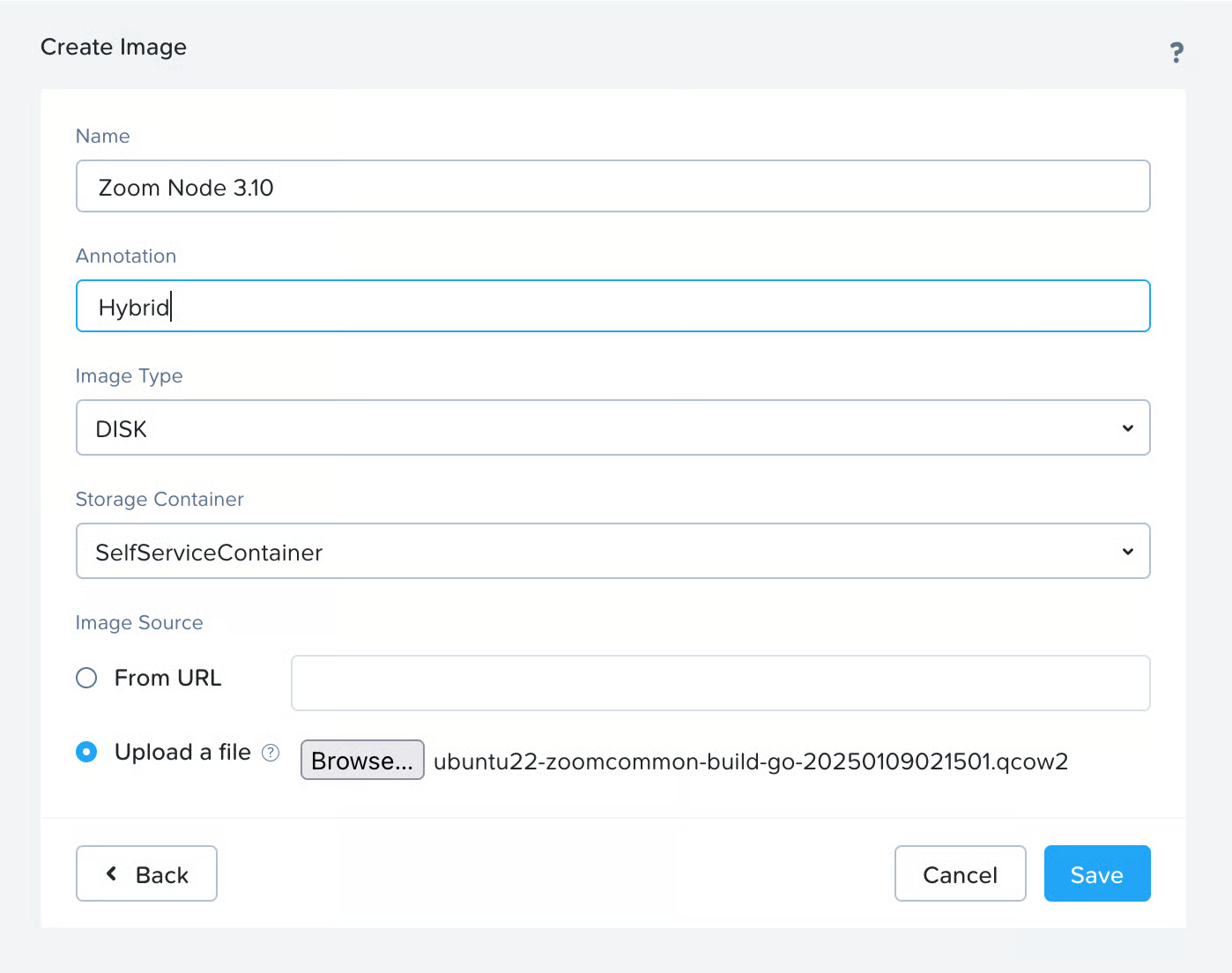Click the selected ubuntu22 qcow2 file name
Screen dimensions: 1232x973
pos(750,761)
